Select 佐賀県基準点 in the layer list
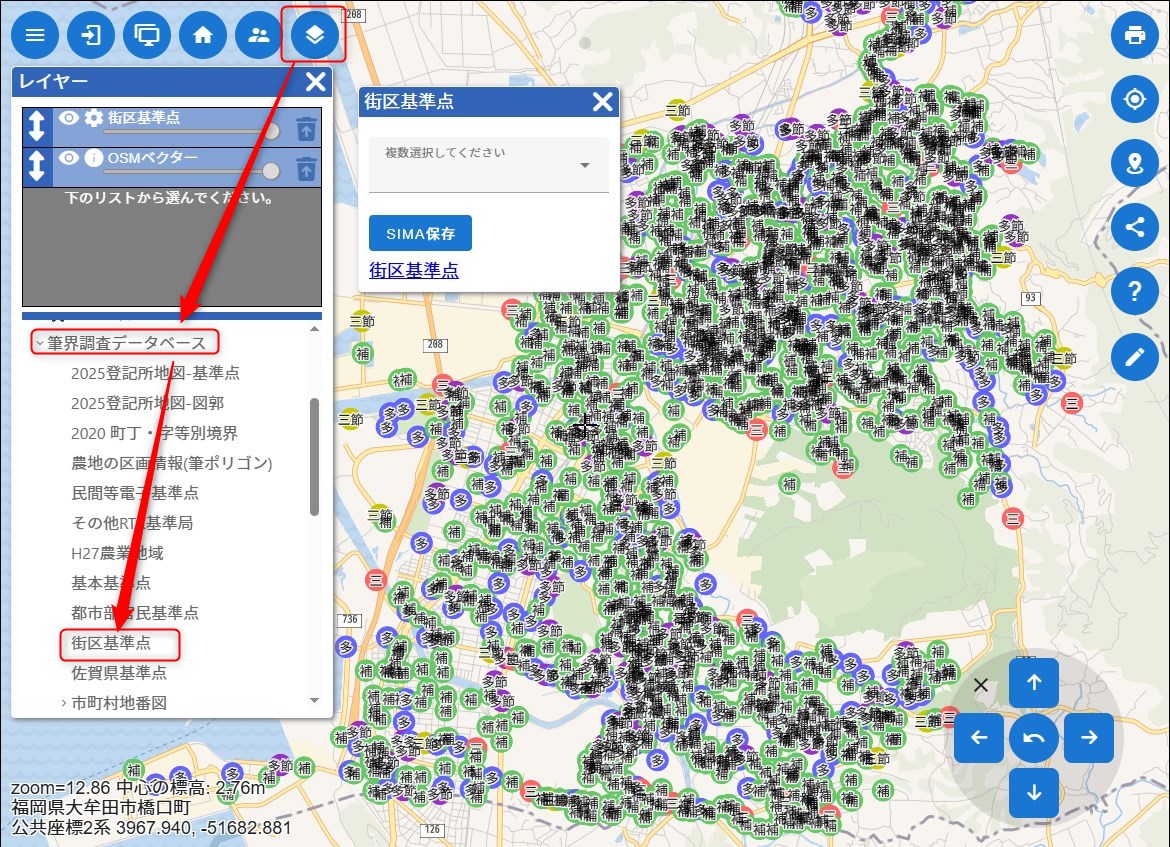Screen dimensions: 1170x847 point(119,673)
